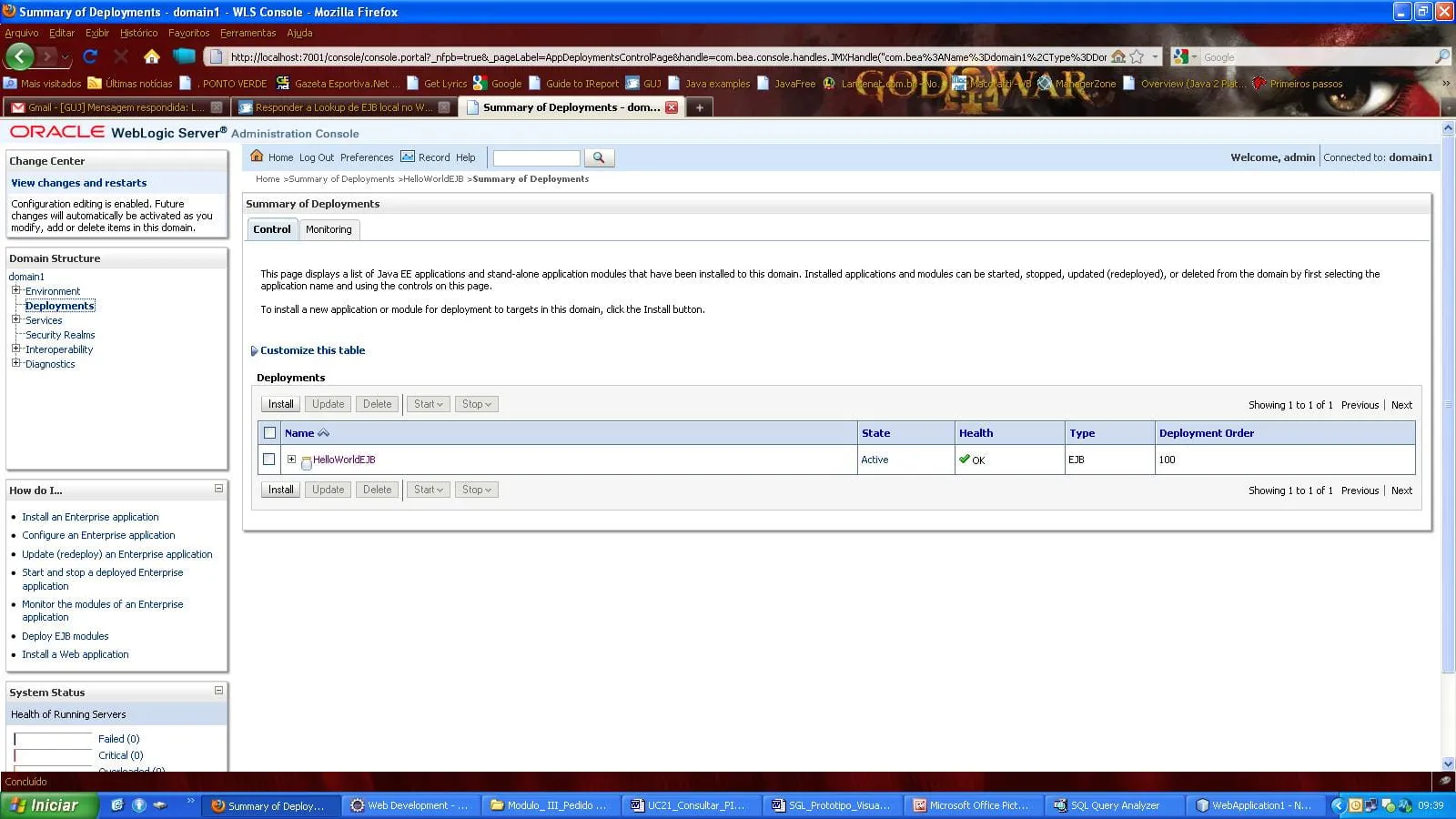Screen dimensions: 1456x819
Task: Open the bottom Stop dropdown below the table
Action: point(476,490)
